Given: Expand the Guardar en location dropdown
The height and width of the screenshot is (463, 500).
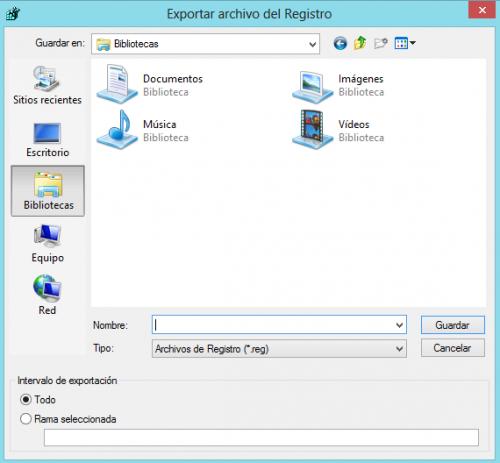Looking at the screenshot, I should click(312, 44).
